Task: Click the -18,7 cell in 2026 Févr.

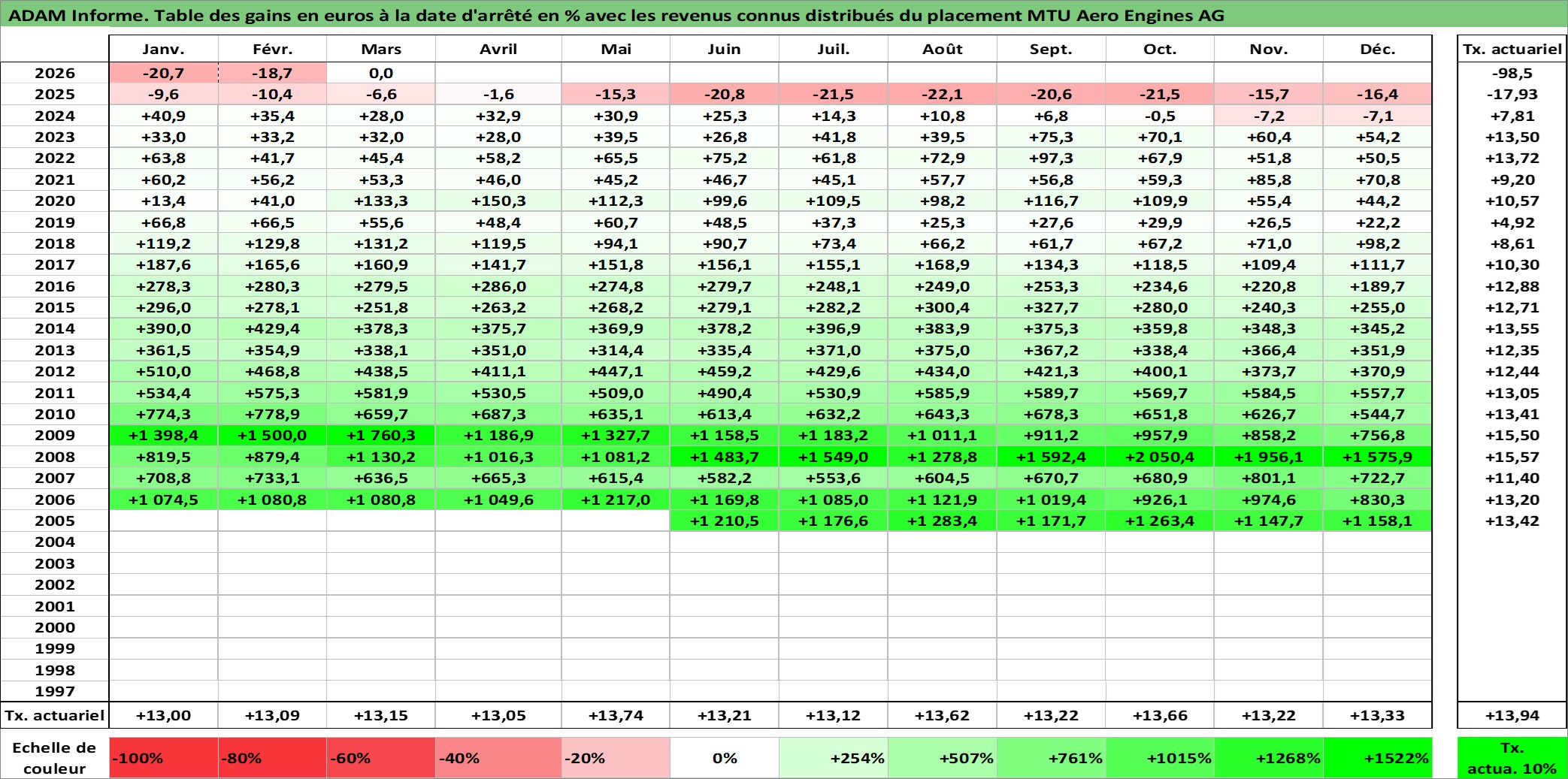Action: point(273,73)
